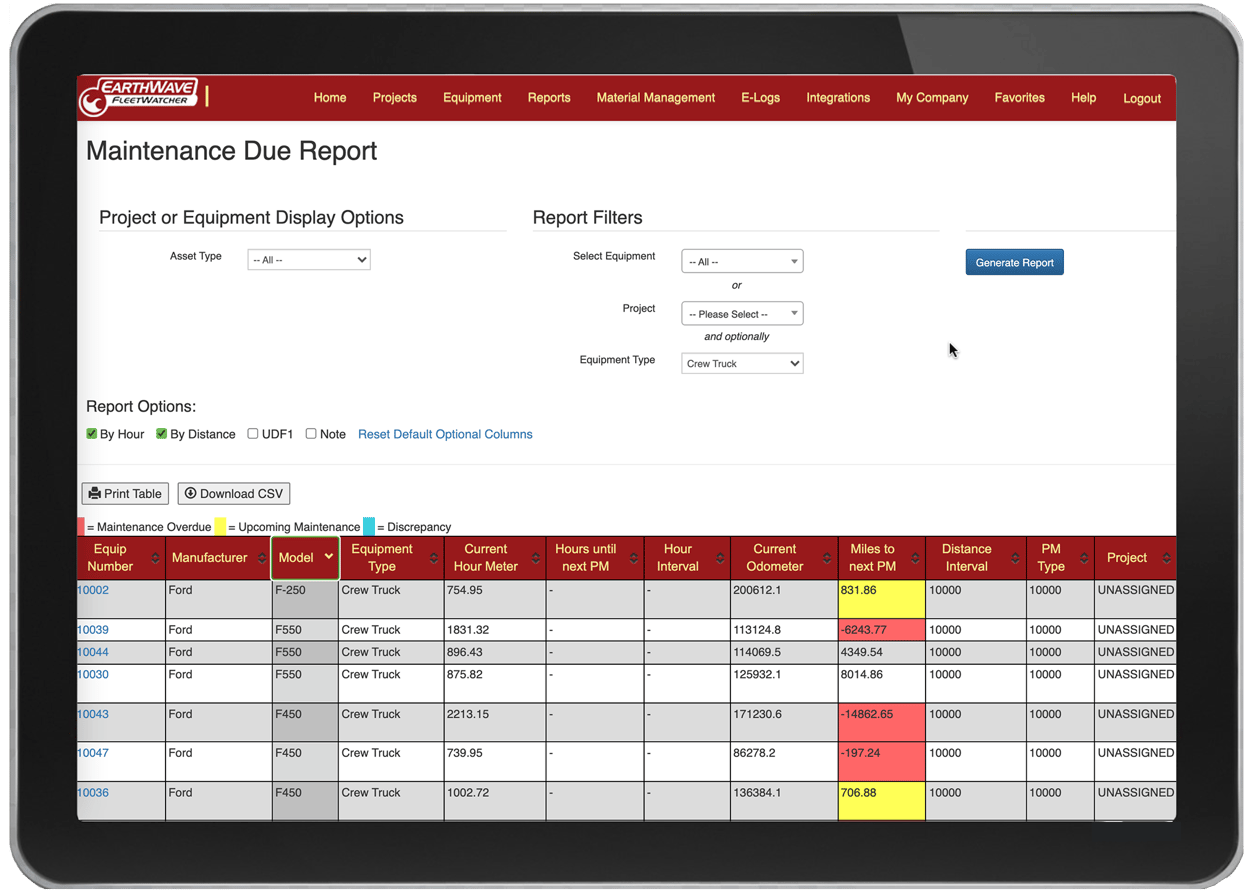The width and height of the screenshot is (1250, 892).
Task: Sort the Project column
Action: click(1166, 558)
